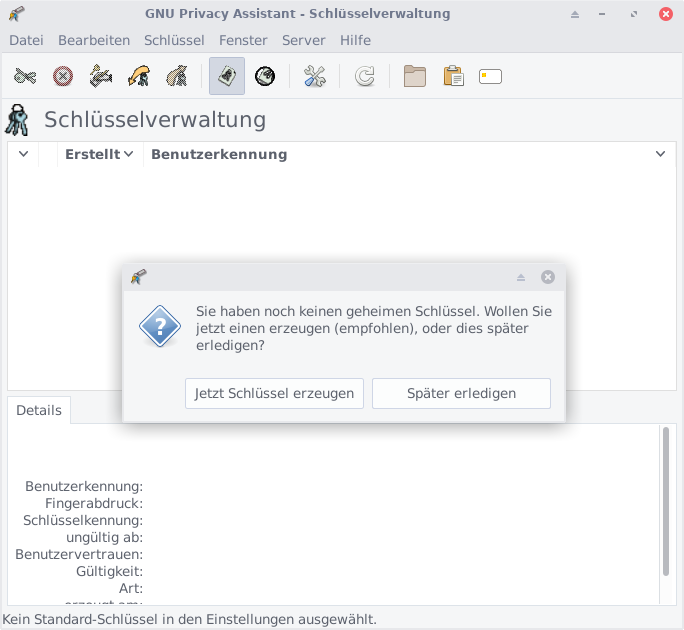Expand the chevron at right of Benutzerkennung header
Screen dimensions: 684x630
(x=660, y=154)
